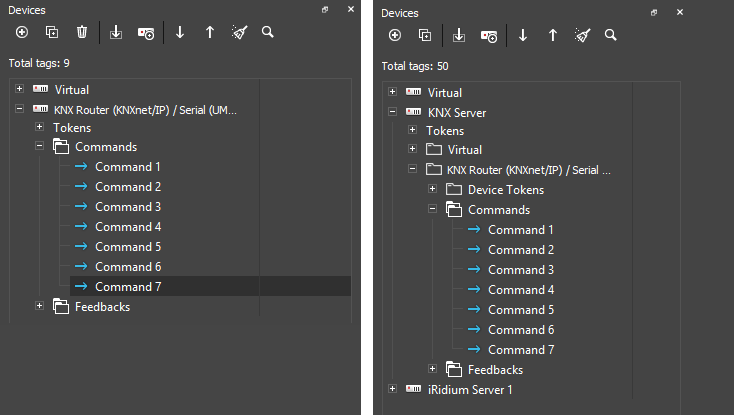
Task: Expand the Device Tokens folder
Action: coord(433,189)
